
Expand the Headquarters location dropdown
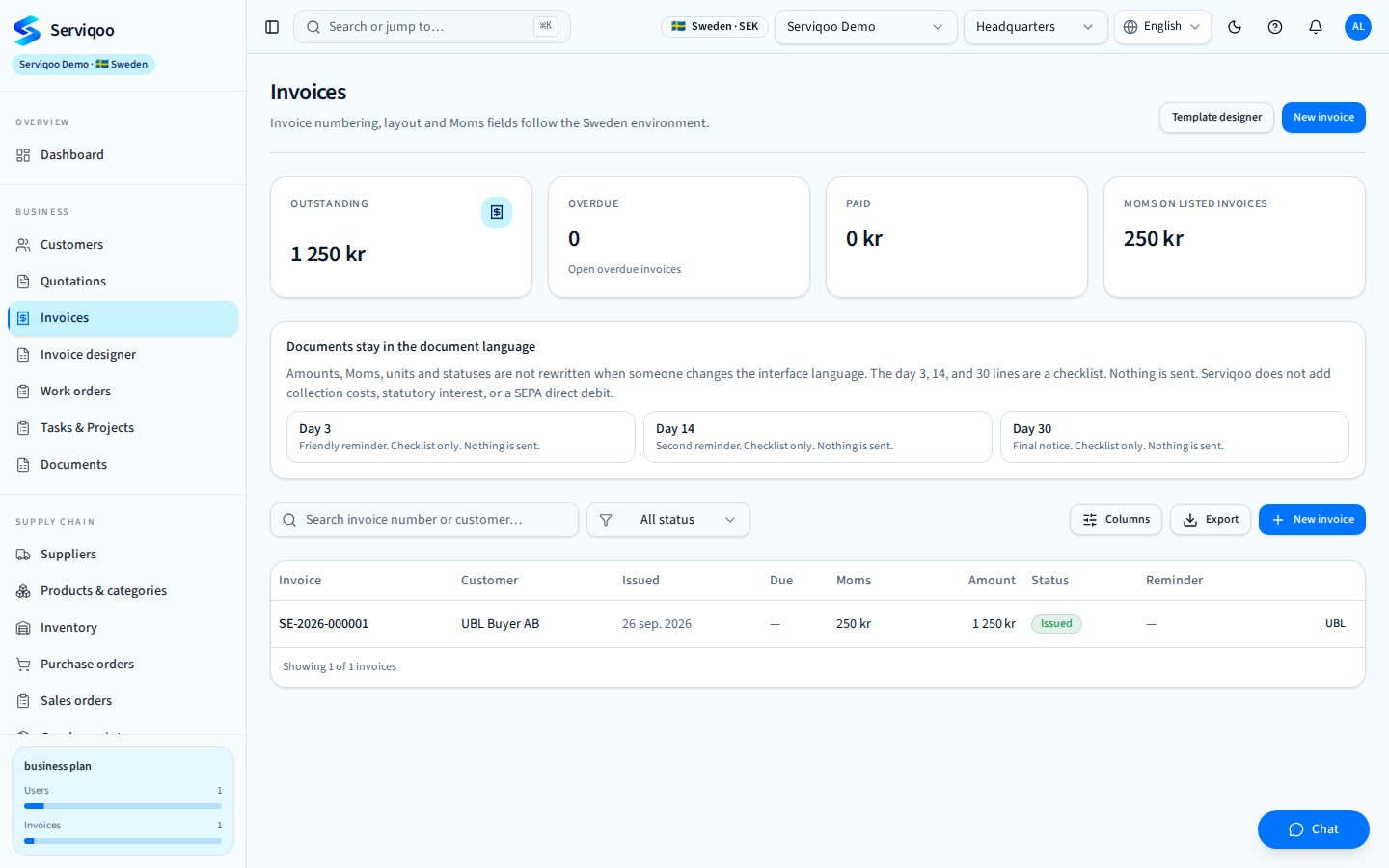coord(1036,27)
